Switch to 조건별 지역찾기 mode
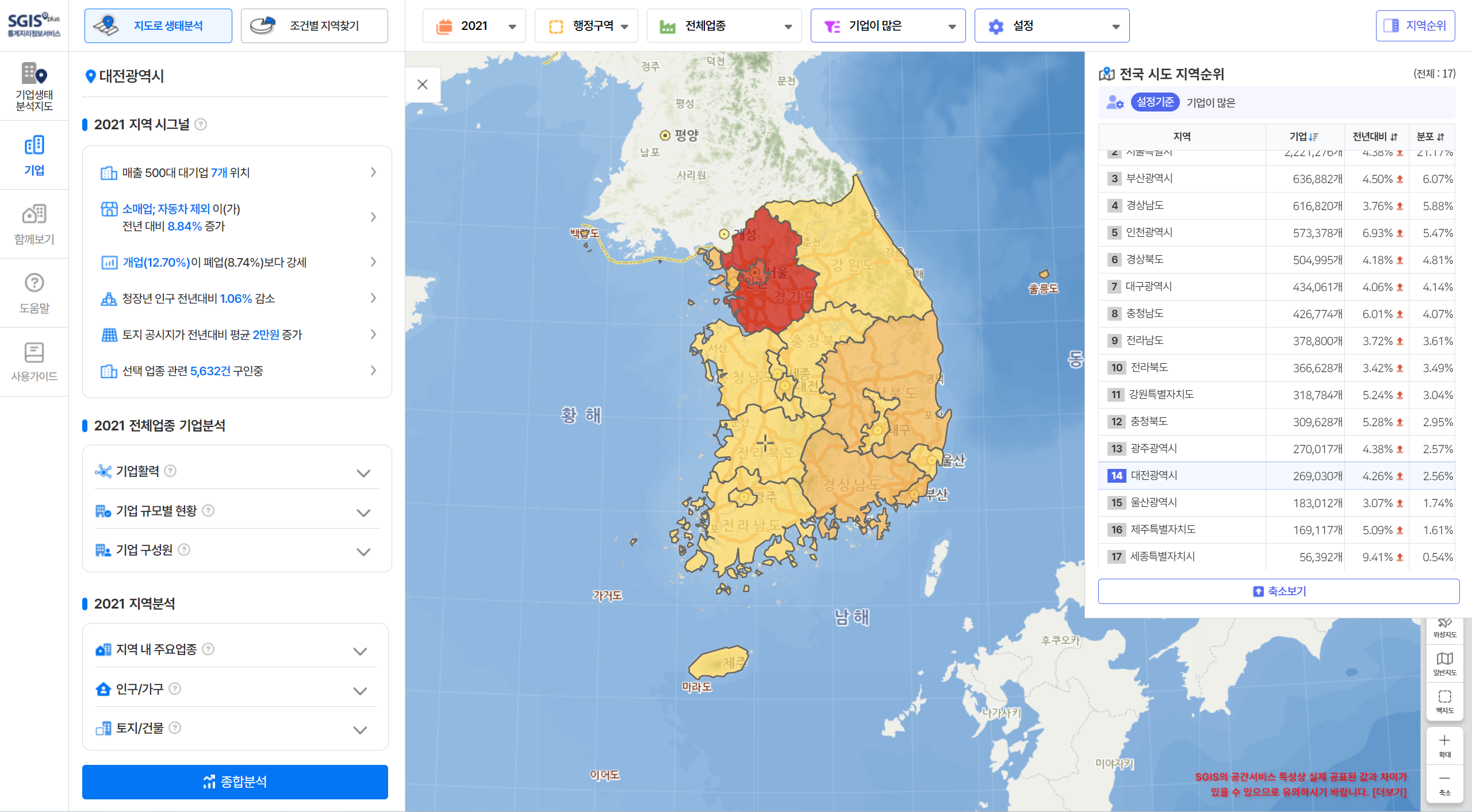 click(x=314, y=25)
